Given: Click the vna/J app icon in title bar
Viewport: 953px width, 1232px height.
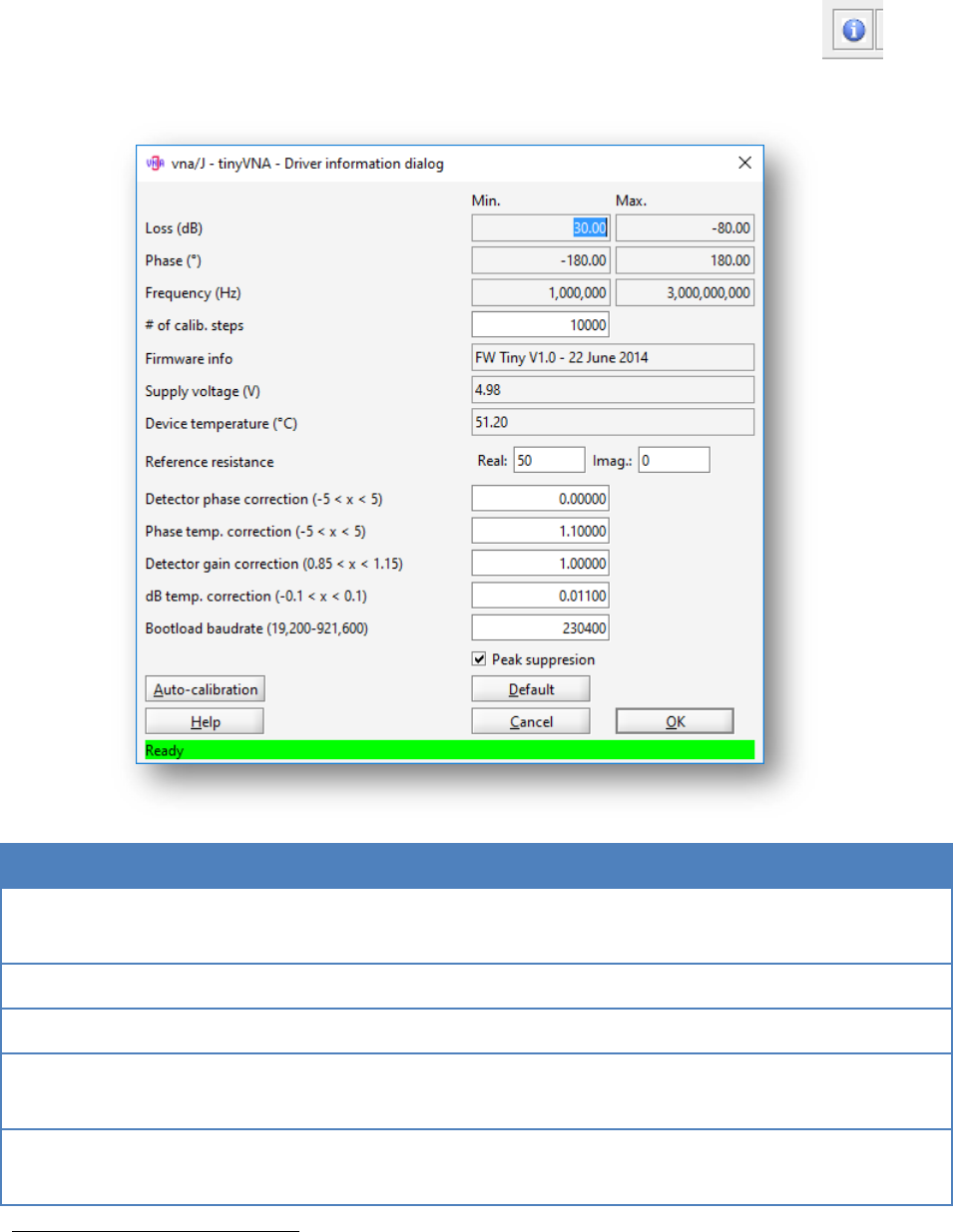Looking at the screenshot, I should 155,163.
